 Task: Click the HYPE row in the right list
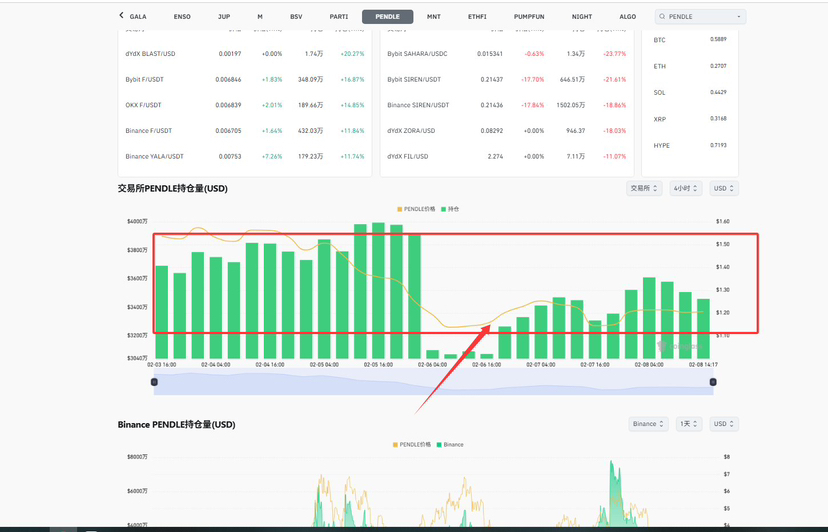point(662,146)
